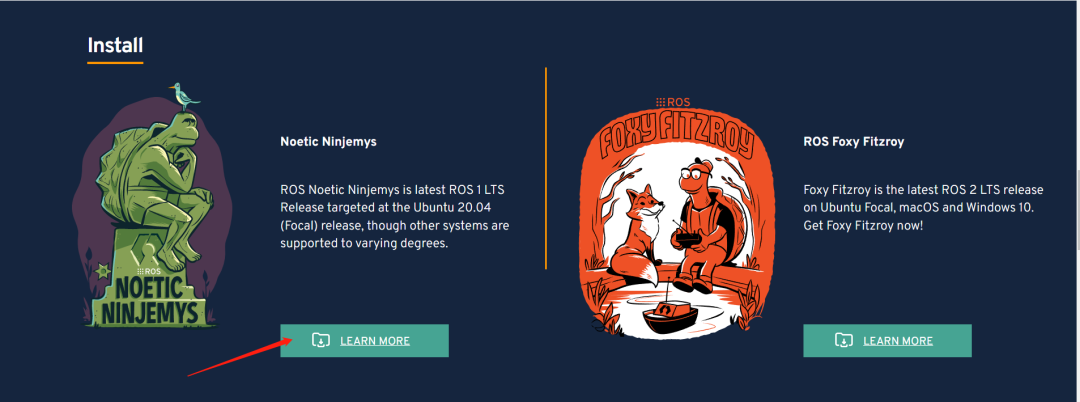Click the Install section heading
This screenshot has height=402, width=1080.
(x=115, y=46)
